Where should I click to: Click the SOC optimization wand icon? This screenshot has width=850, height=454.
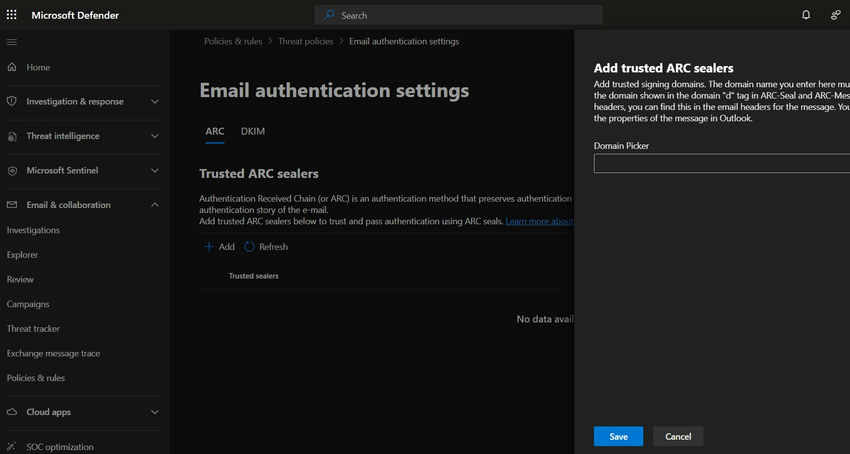[12, 446]
